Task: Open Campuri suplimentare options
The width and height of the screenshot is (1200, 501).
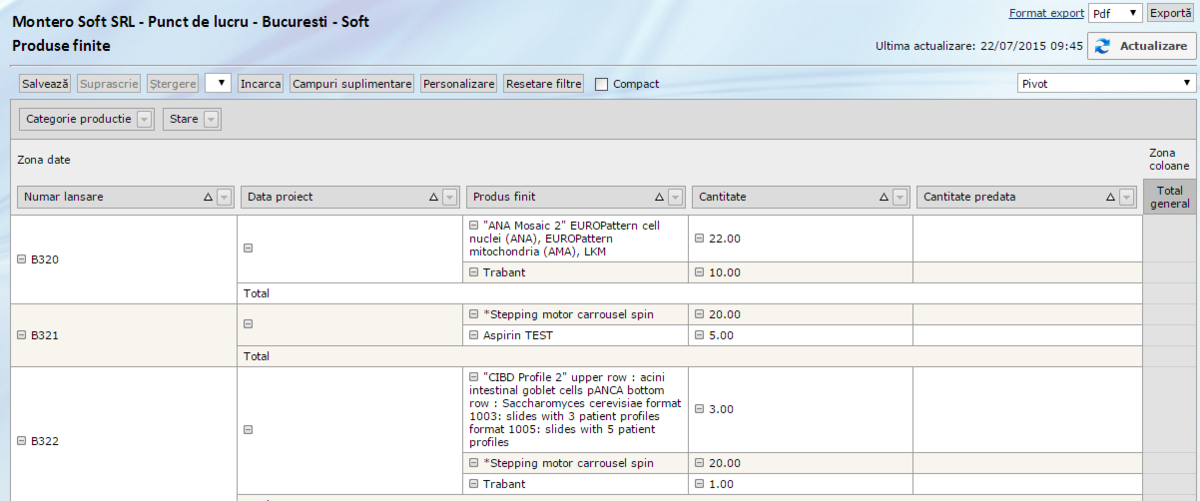Action: point(352,84)
